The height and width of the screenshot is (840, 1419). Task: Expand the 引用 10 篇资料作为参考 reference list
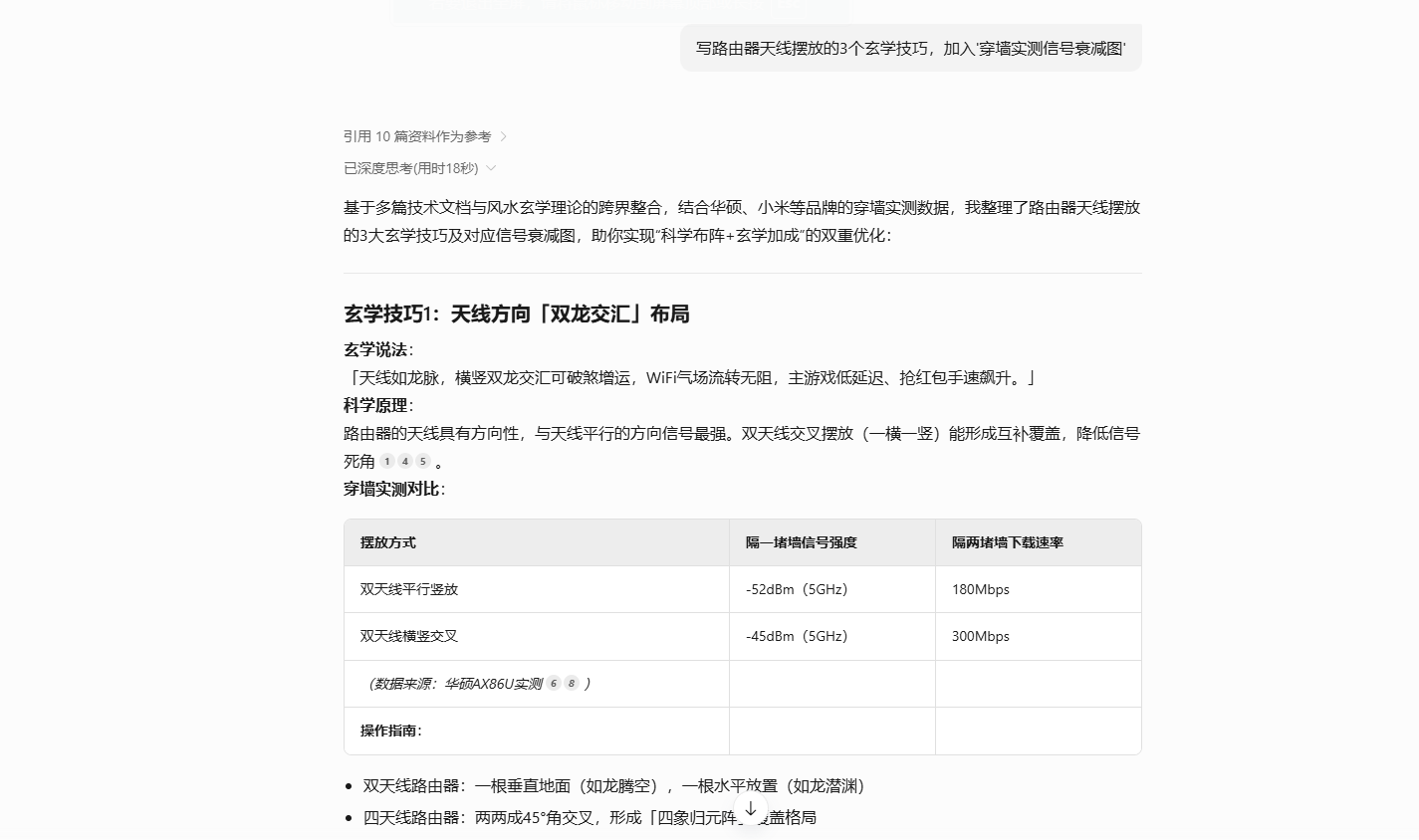425,136
